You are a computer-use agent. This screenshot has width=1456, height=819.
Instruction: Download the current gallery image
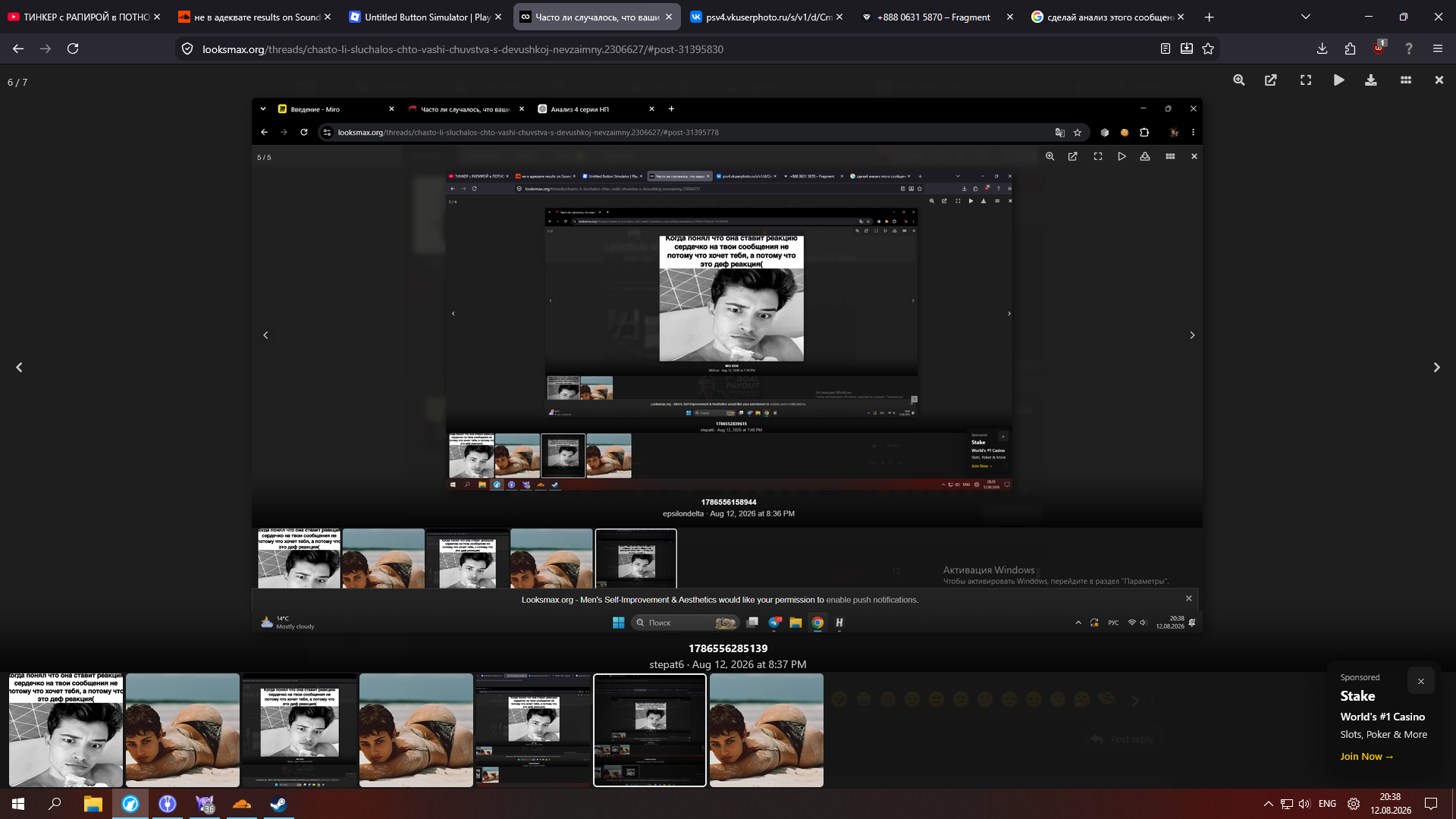tap(1371, 80)
